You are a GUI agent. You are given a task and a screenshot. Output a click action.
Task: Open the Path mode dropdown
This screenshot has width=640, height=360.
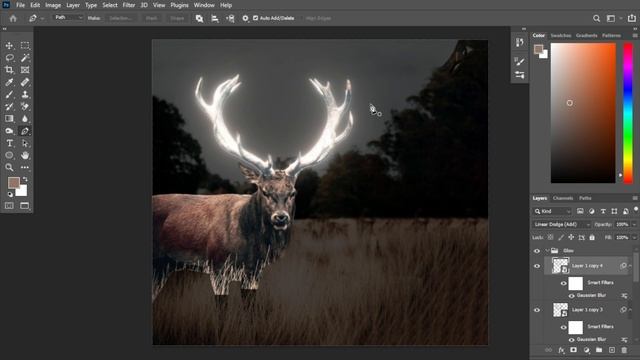(x=68, y=18)
